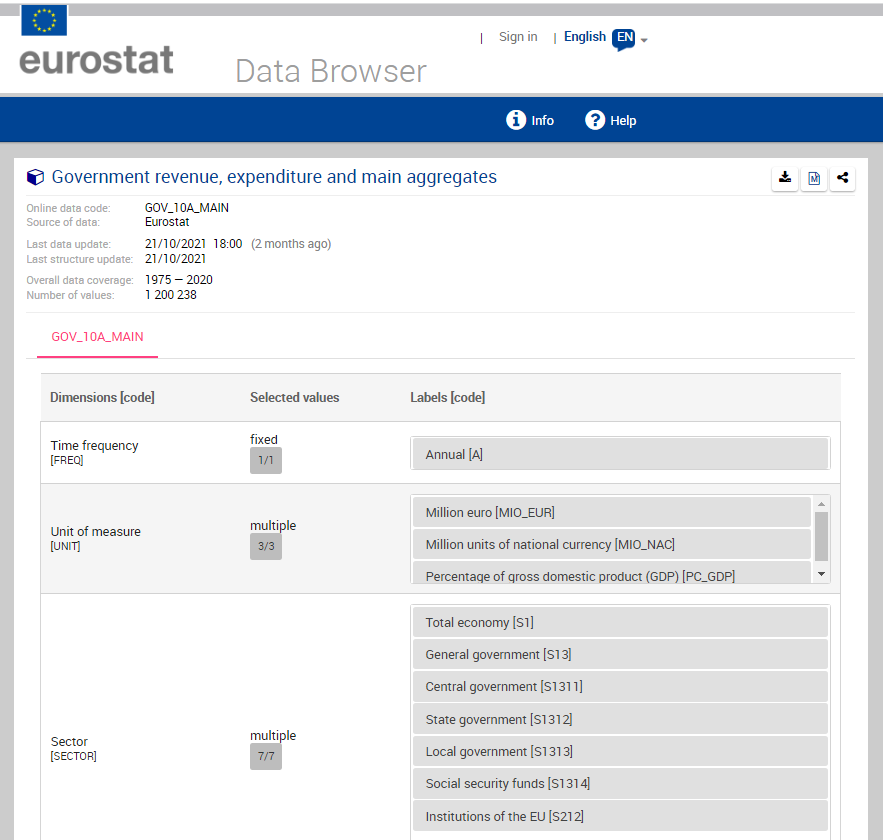Click the share icon
The image size is (883, 840).
click(843, 178)
